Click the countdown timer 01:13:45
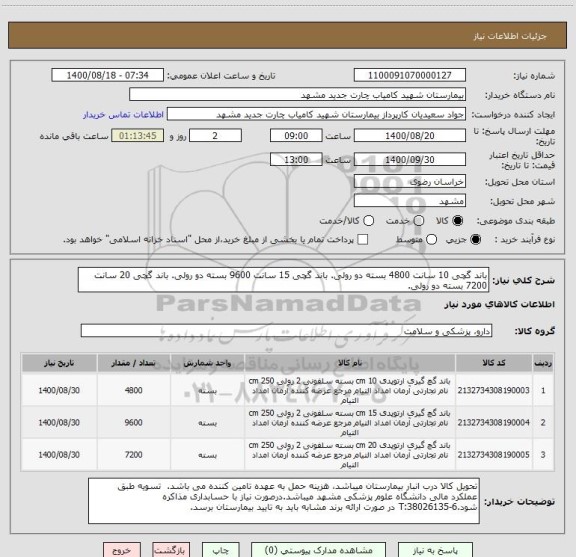The height and width of the screenshot is (557, 576). (x=138, y=136)
